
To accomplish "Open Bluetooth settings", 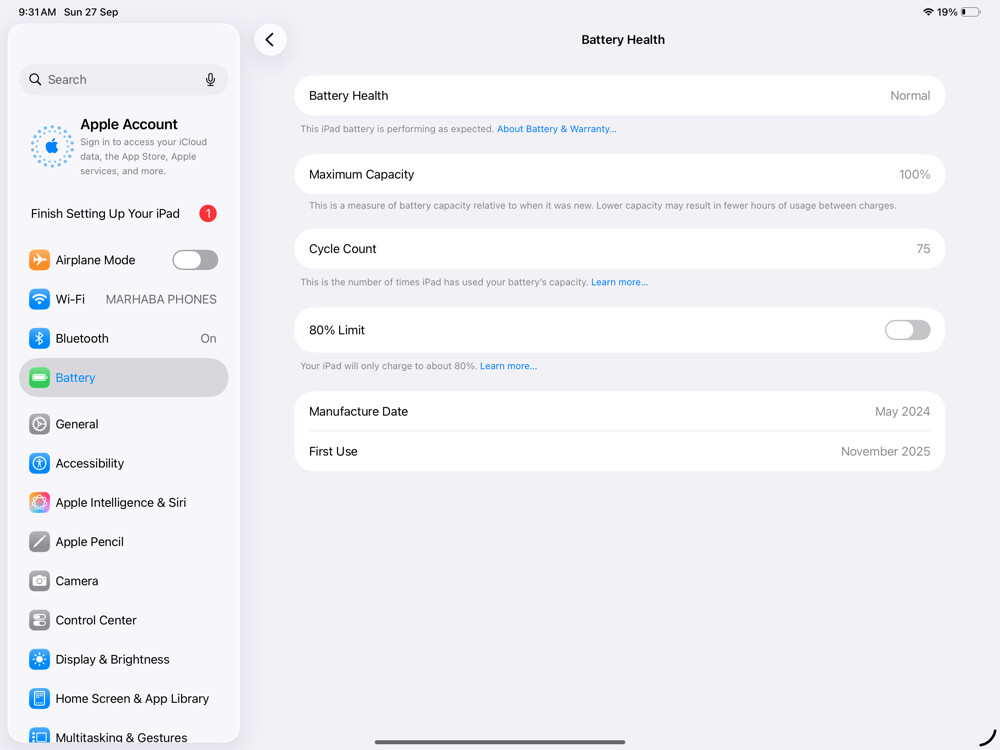I will 124,338.
